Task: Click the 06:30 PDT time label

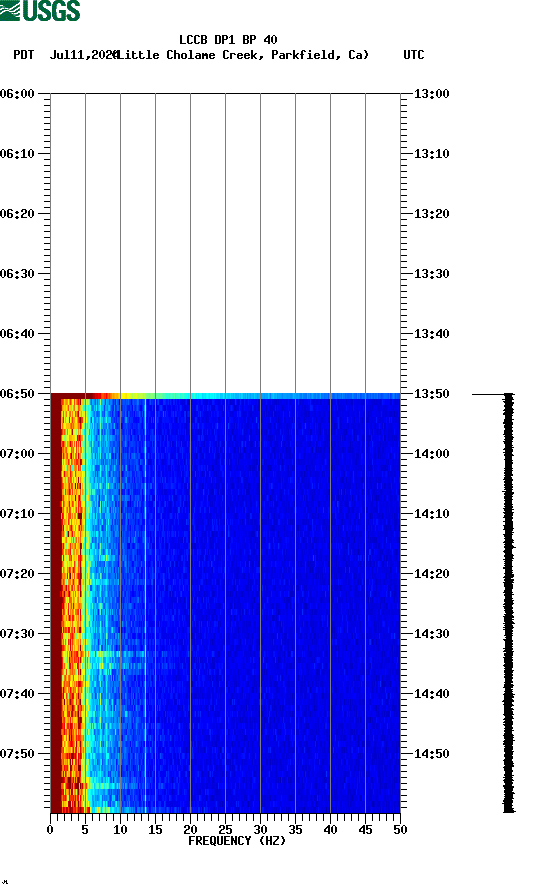Action: click(18, 273)
